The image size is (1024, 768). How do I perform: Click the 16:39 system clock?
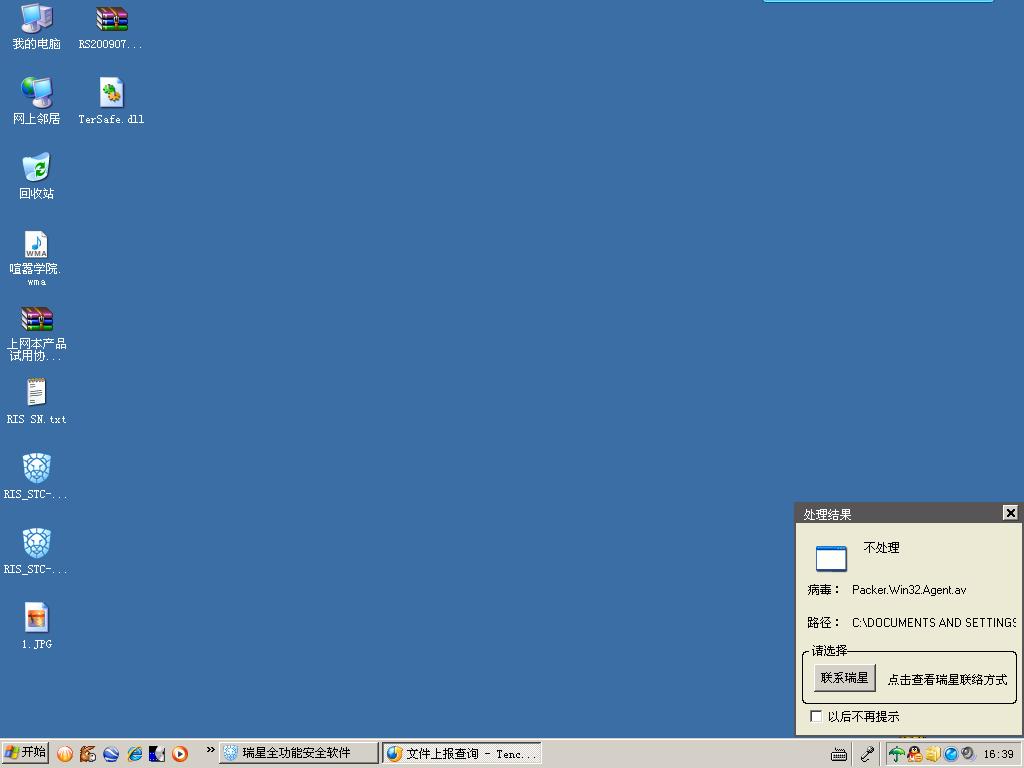pyautogui.click(x=999, y=754)
